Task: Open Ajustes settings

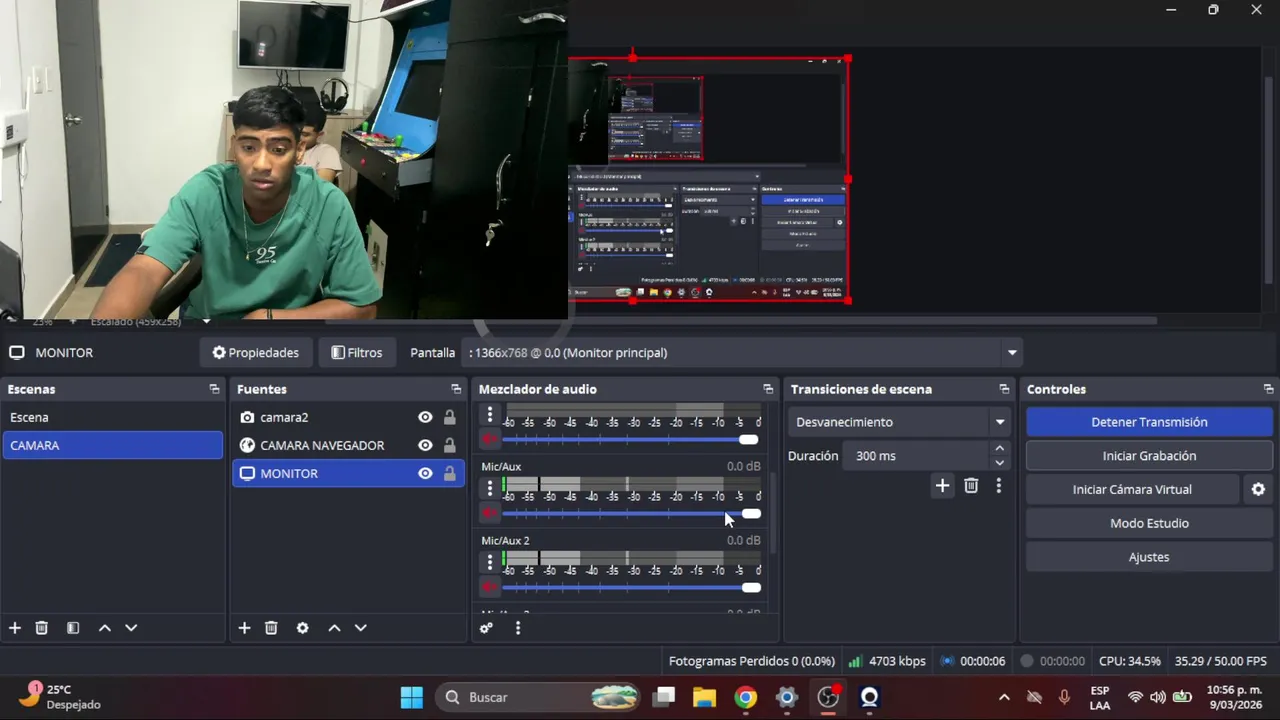Action: [x=1149, y=557]
